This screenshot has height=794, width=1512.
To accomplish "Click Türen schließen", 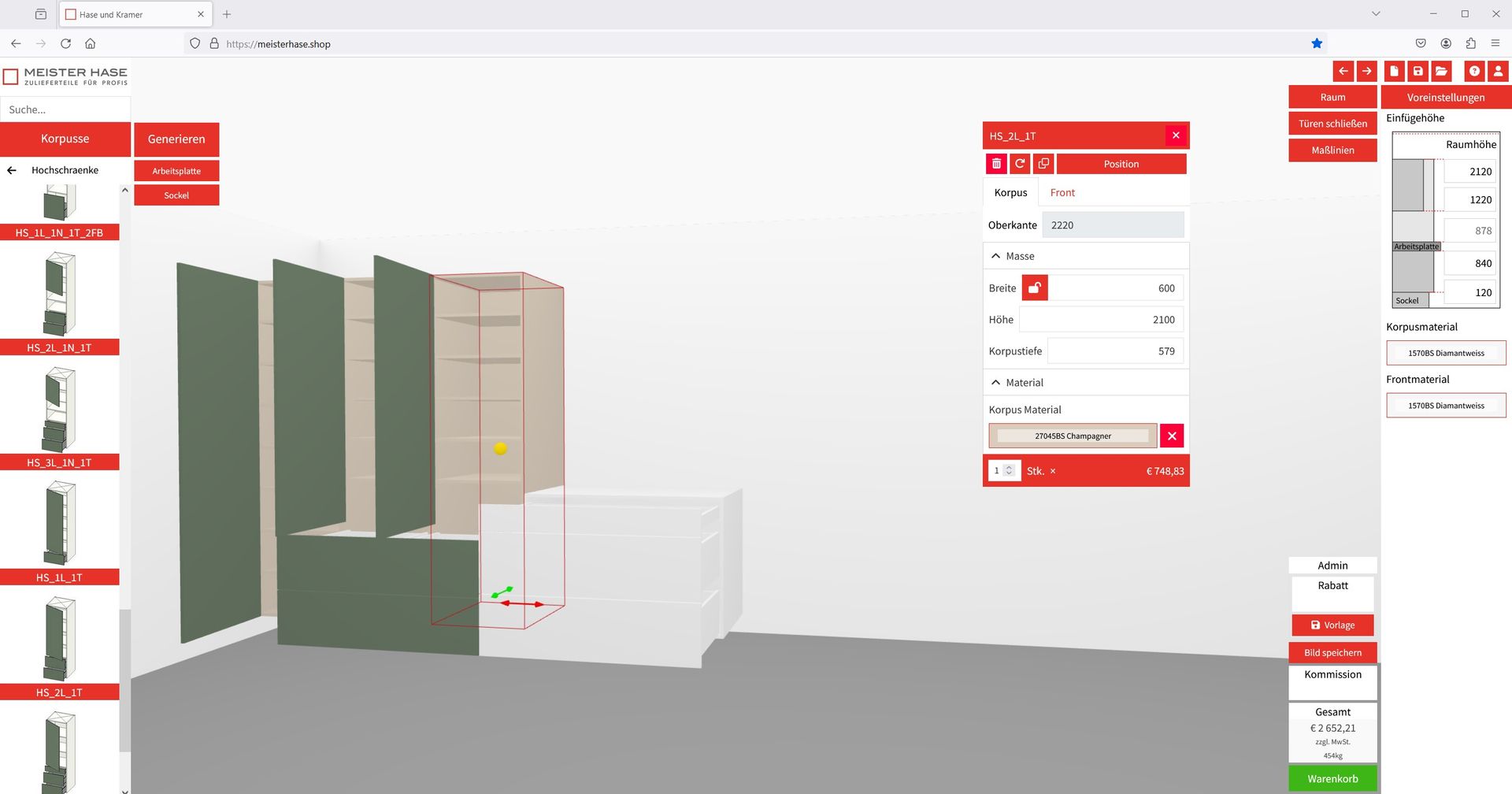I will [x=1332, y=124].
